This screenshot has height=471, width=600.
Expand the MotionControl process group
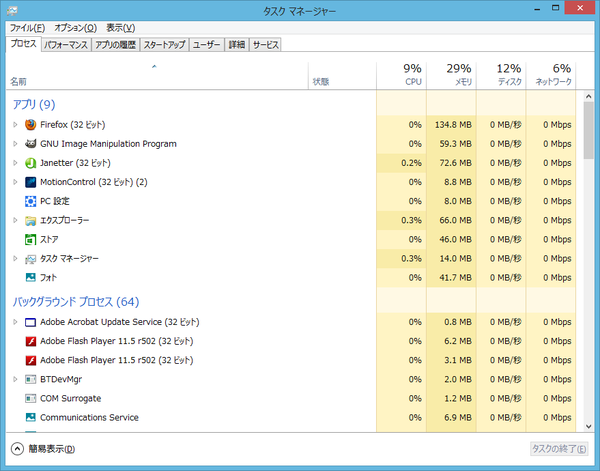15,182
